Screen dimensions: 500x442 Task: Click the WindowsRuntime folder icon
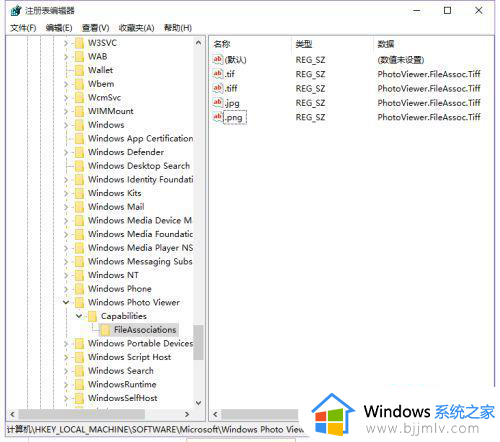click(79, 385)
